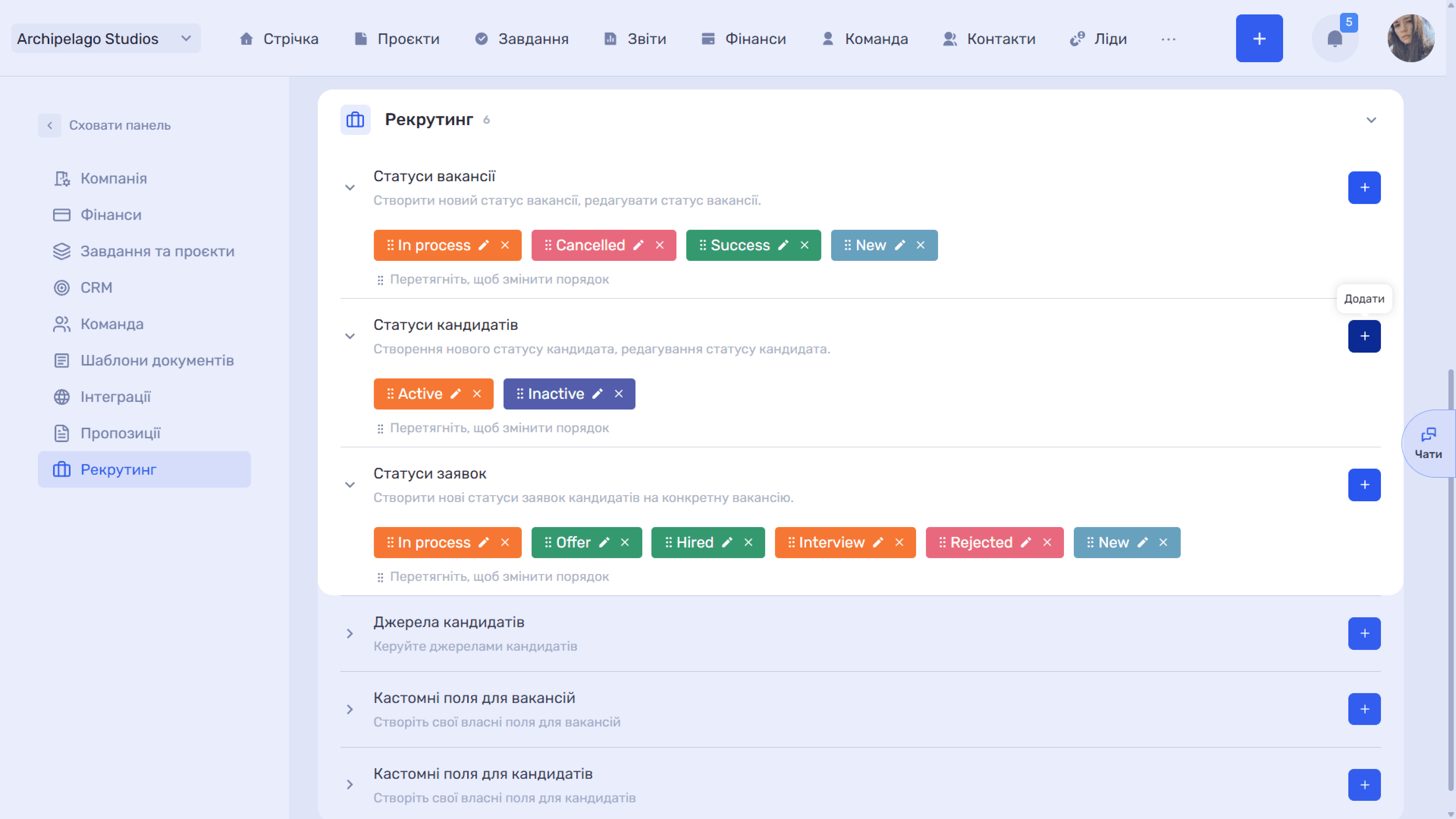1456x819 pixels.
Task: Click the notifications bell icon
Action: pos(1335,38)
